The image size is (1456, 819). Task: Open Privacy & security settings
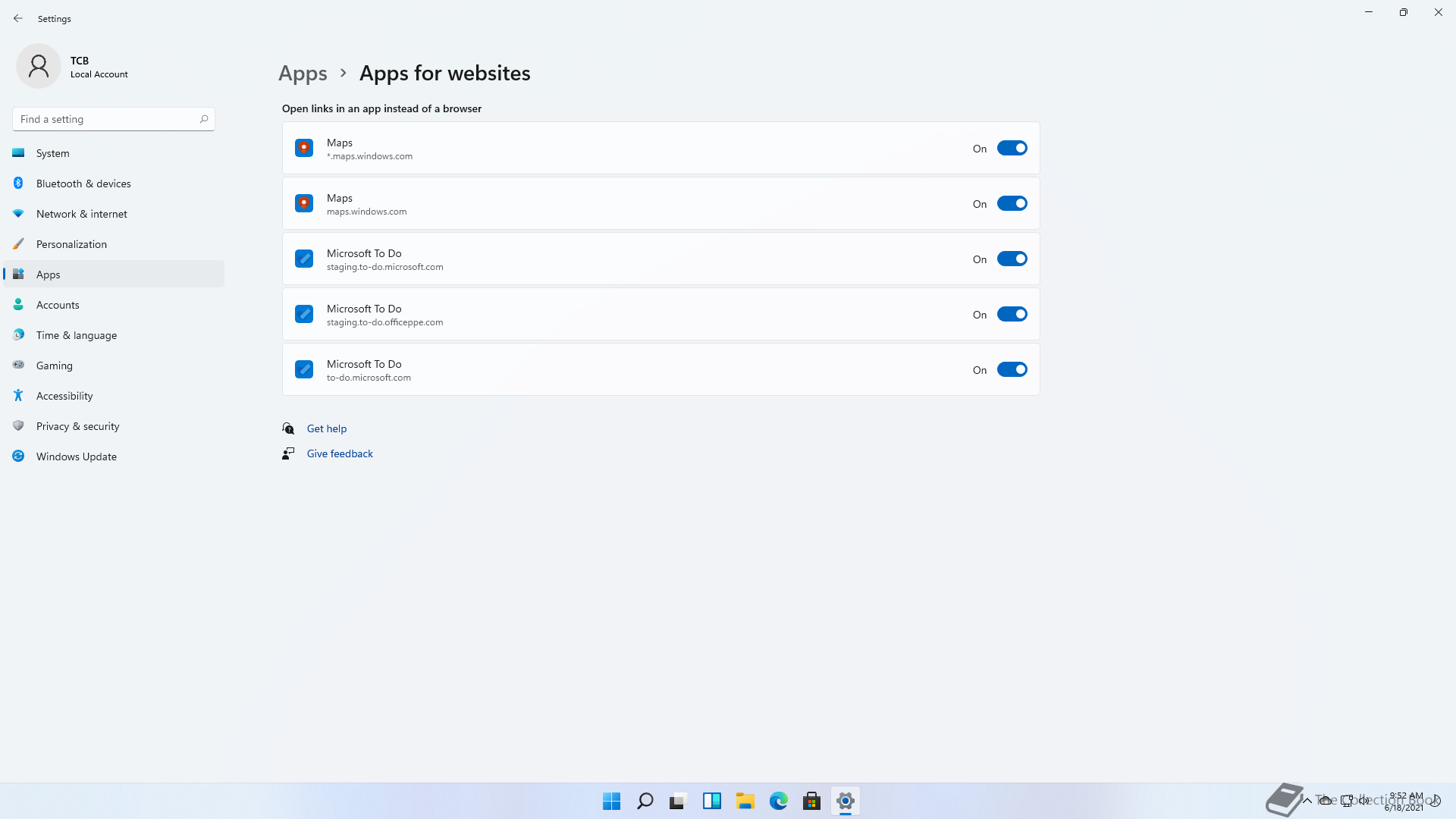click(114, 426)
